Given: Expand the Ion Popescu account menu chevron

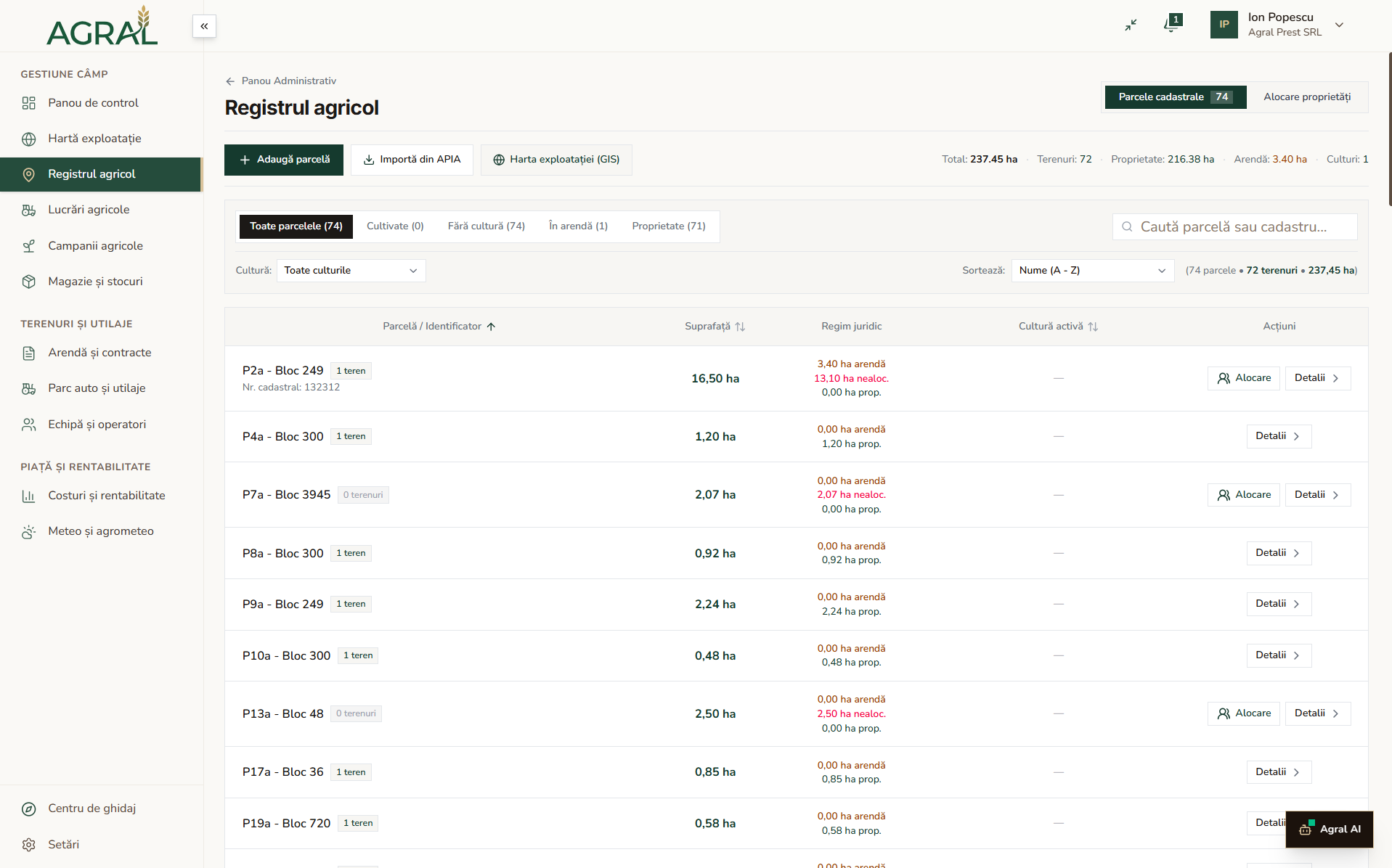Looking at the screenshot, I should (1339, 25).
